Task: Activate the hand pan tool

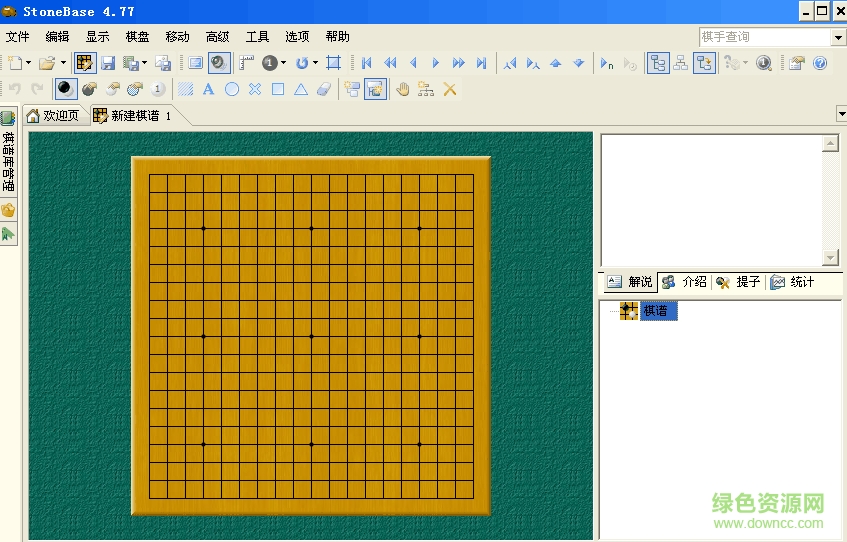Action: (403, 89)
